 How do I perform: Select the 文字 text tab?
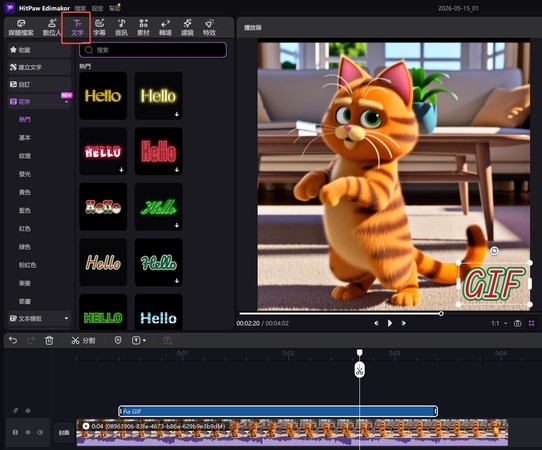tap(77, 28)
